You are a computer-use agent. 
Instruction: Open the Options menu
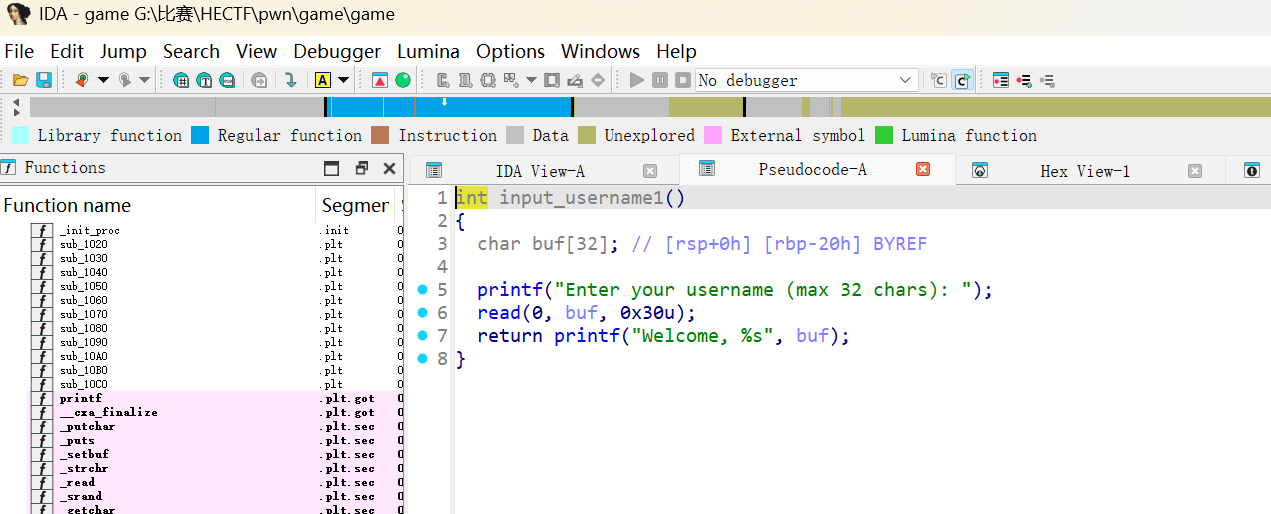pyautogui.click(x=510, y=51)
